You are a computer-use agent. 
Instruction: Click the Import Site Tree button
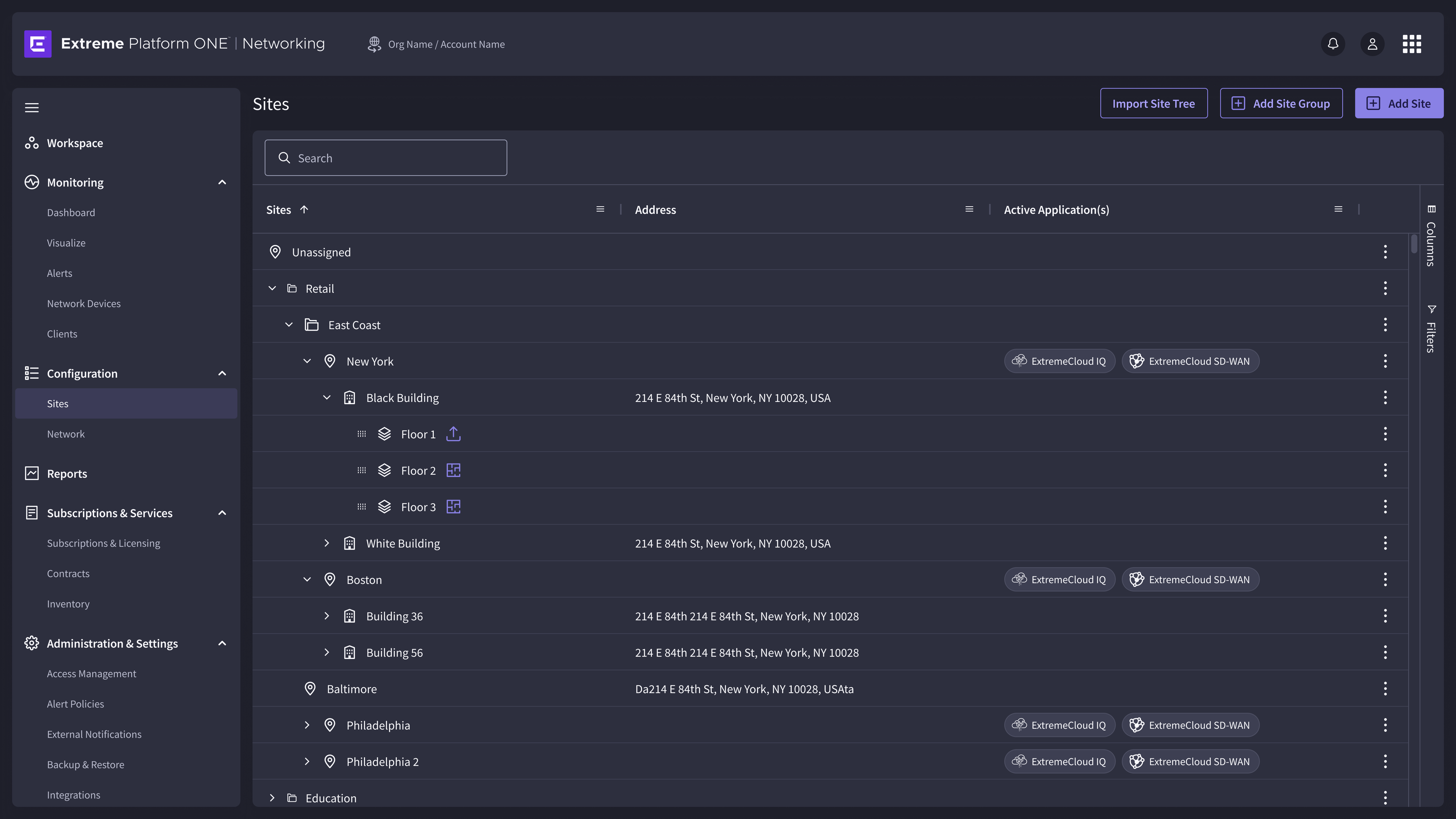coord(1154,103)
